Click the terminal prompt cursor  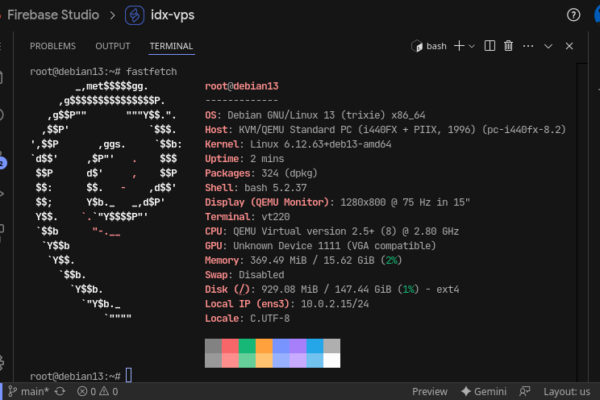pos(129,375)
